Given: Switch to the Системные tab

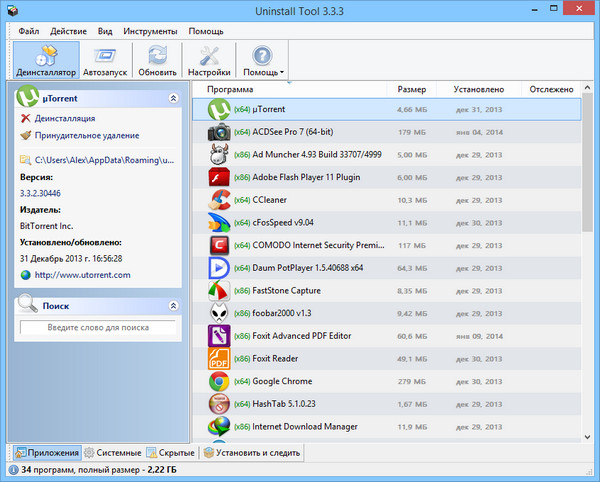Looking at the screenshot, I should tap(112, 453).
